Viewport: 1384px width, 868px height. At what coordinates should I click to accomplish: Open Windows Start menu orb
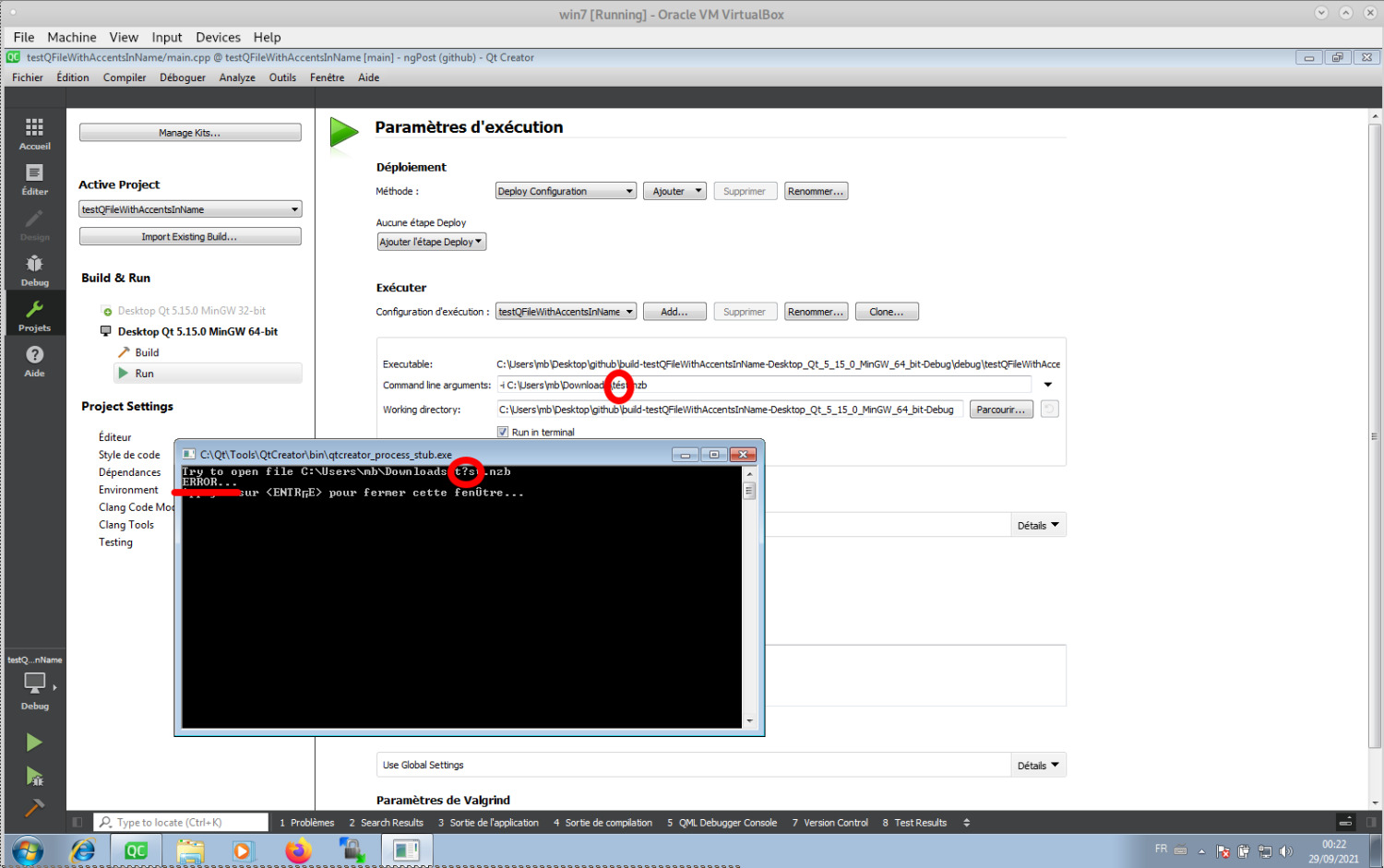[27, 850]
